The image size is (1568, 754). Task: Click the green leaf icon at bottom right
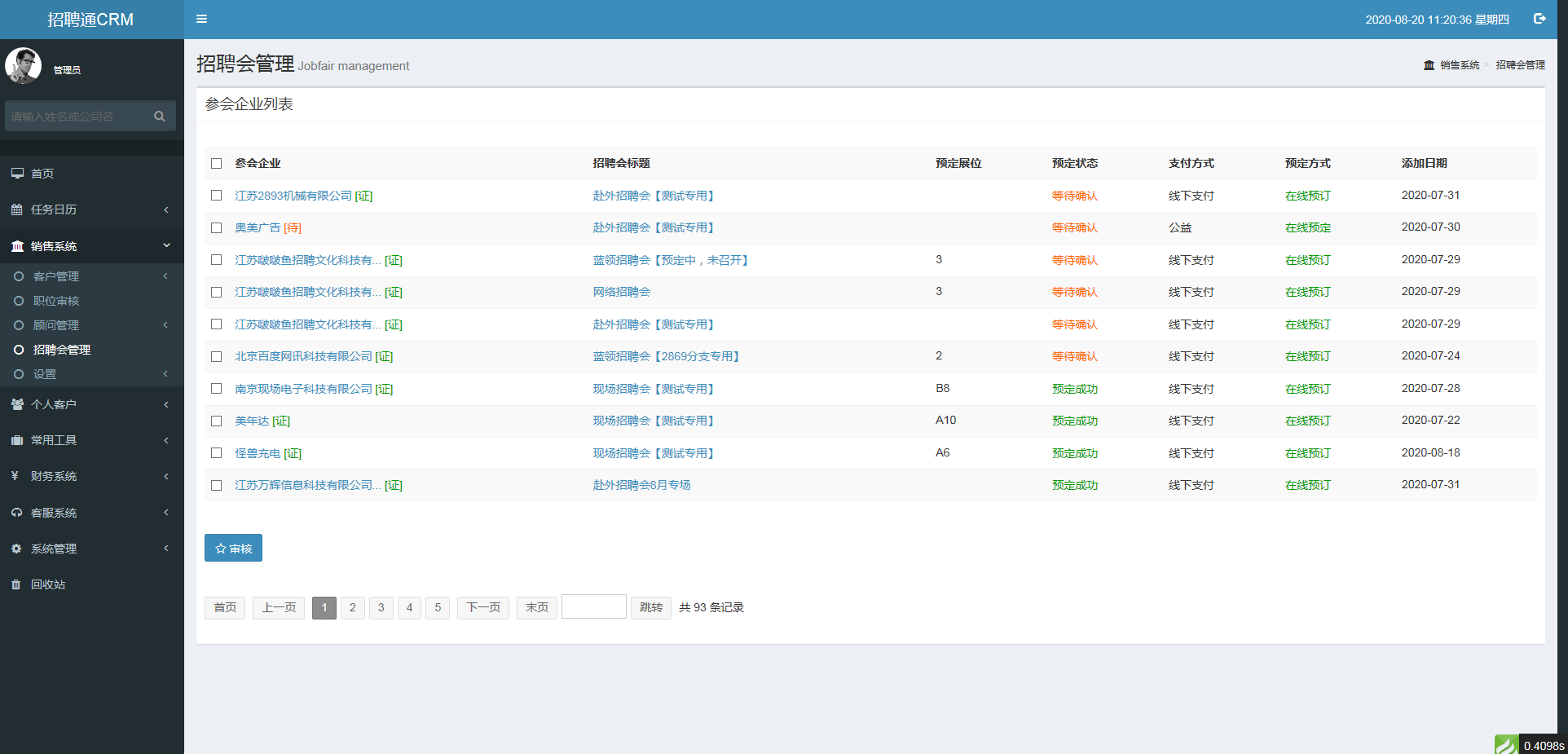(1506, 744)
